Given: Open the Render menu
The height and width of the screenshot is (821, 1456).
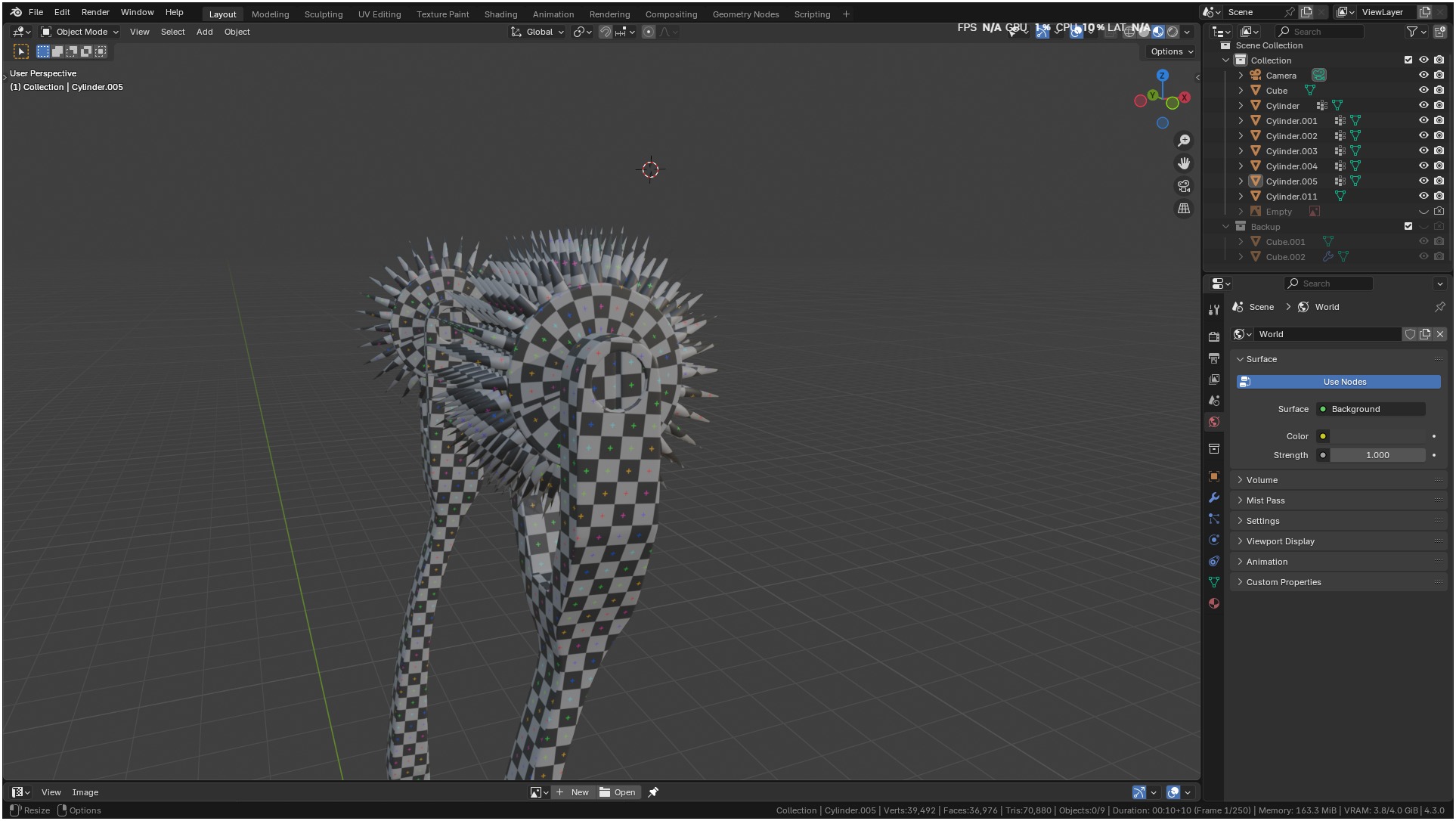Looking at the screenshot, I should coord(95,12).
